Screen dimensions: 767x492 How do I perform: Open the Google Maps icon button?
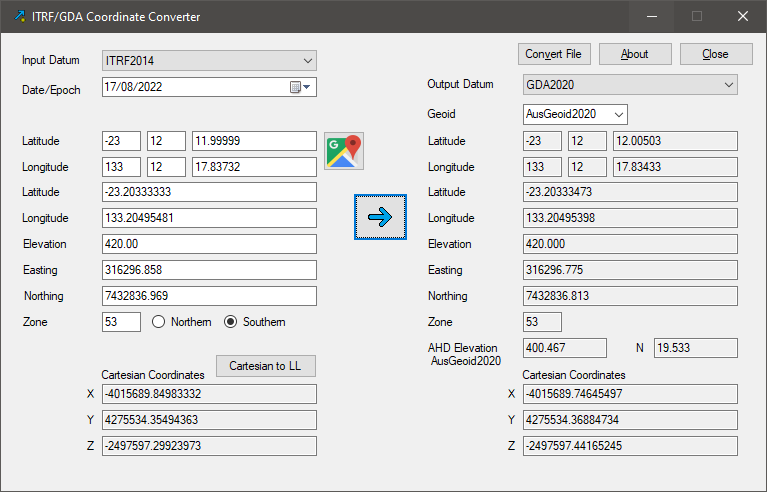click(344, 150)
